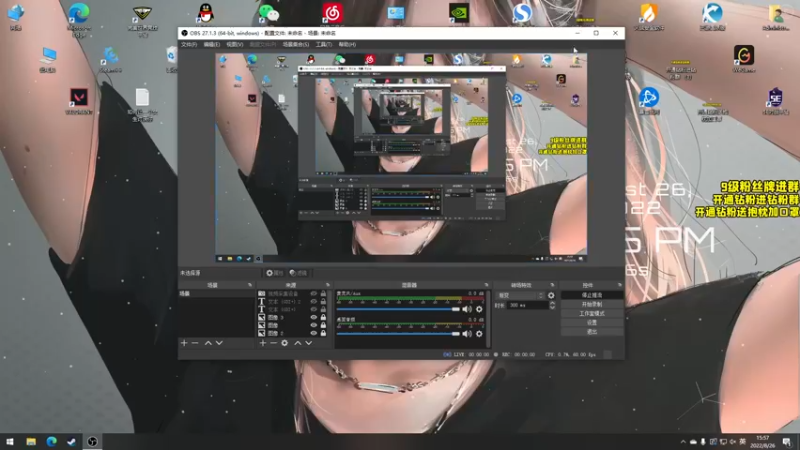Open the Sogou blue S desktop icon
The height and width of the screenshot is (450, 800).
tap(522, 13)
